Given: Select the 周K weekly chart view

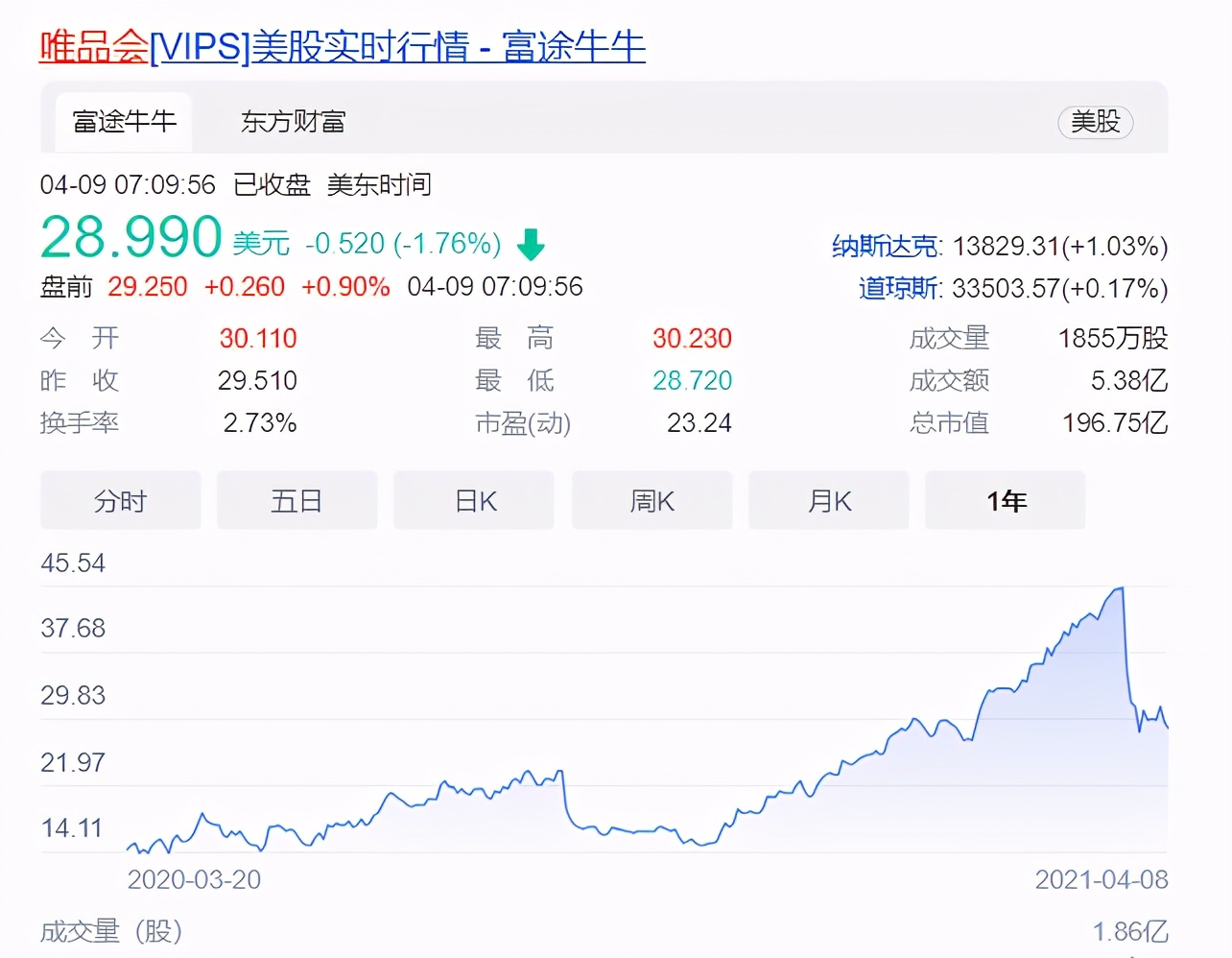Looking at the screenshot, I should [652, 500].
